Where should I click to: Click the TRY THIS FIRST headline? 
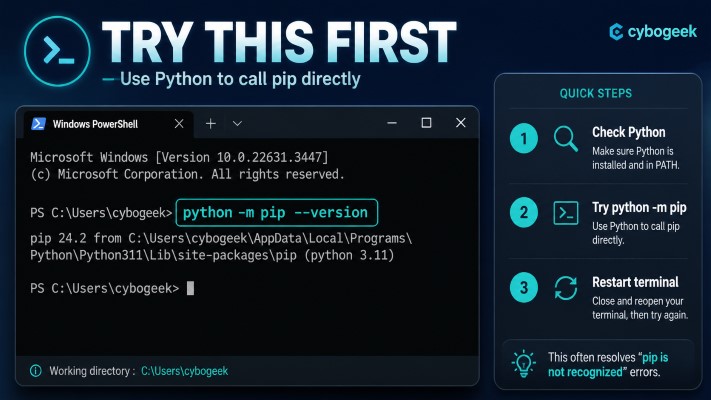pos(279,42)
